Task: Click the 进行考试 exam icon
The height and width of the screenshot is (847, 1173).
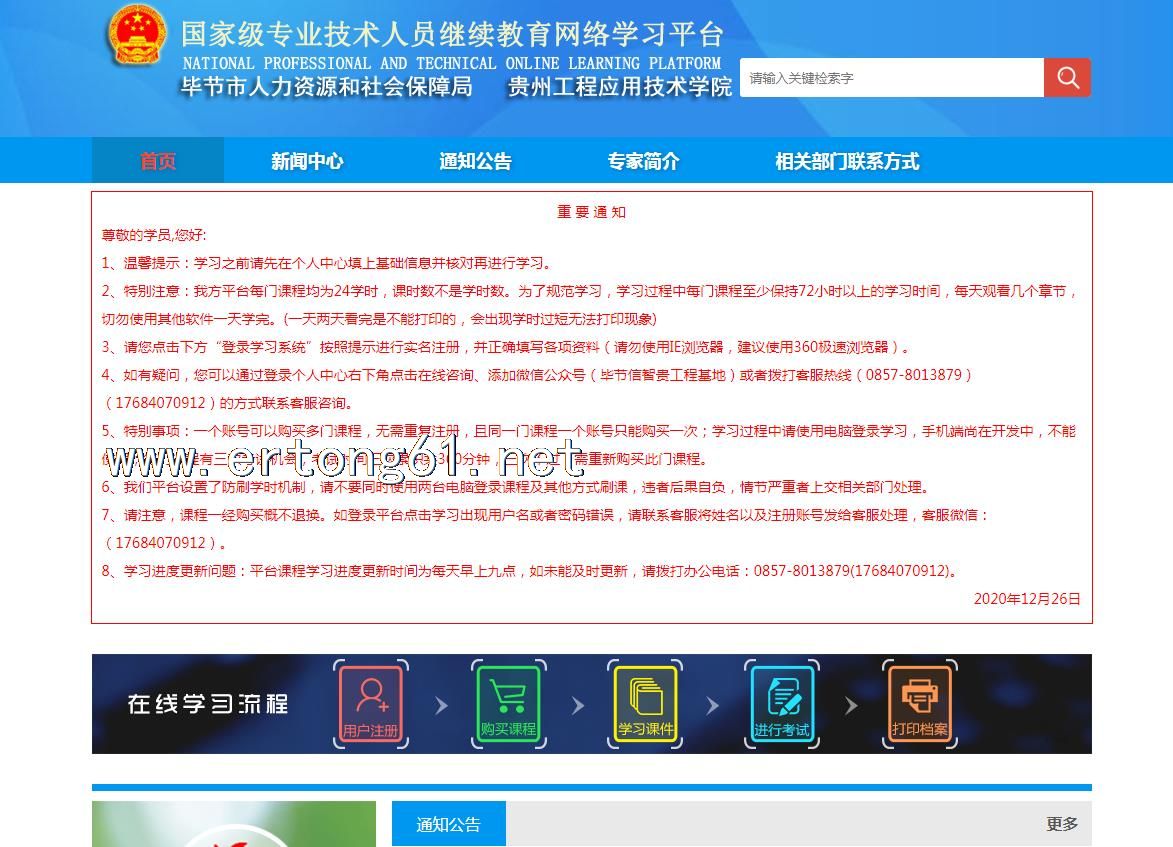Action: [782, 704]
